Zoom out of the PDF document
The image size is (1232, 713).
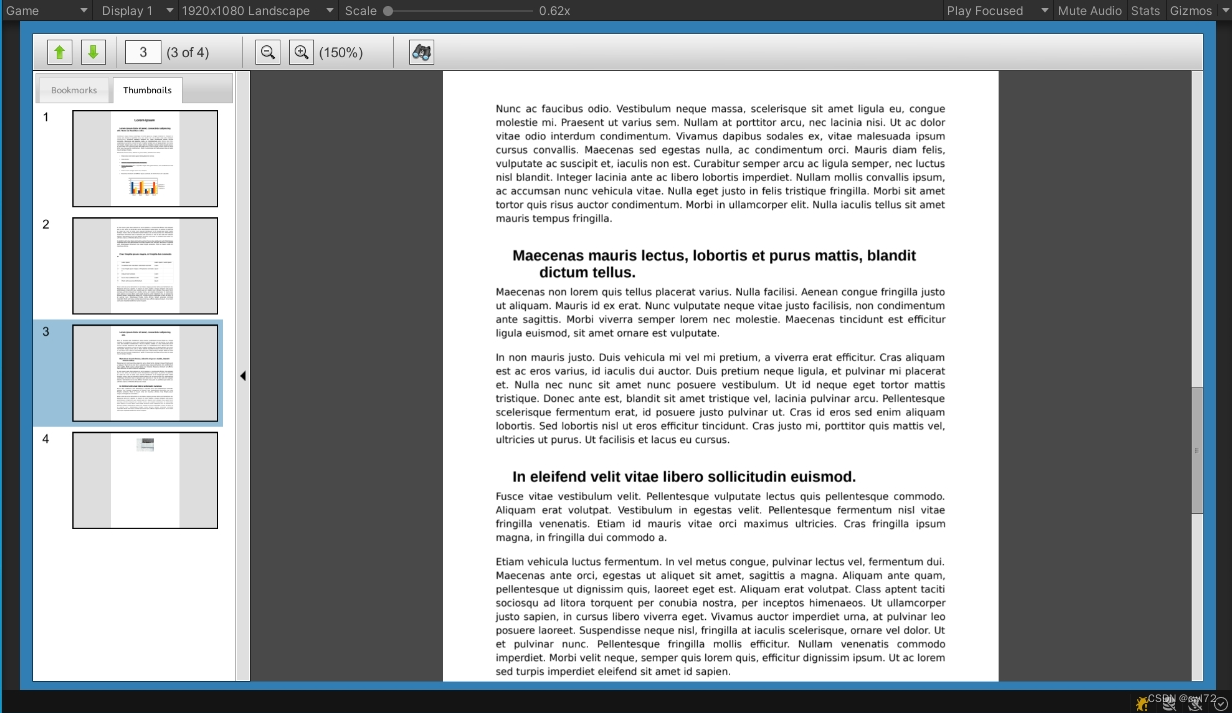[267, 51]
